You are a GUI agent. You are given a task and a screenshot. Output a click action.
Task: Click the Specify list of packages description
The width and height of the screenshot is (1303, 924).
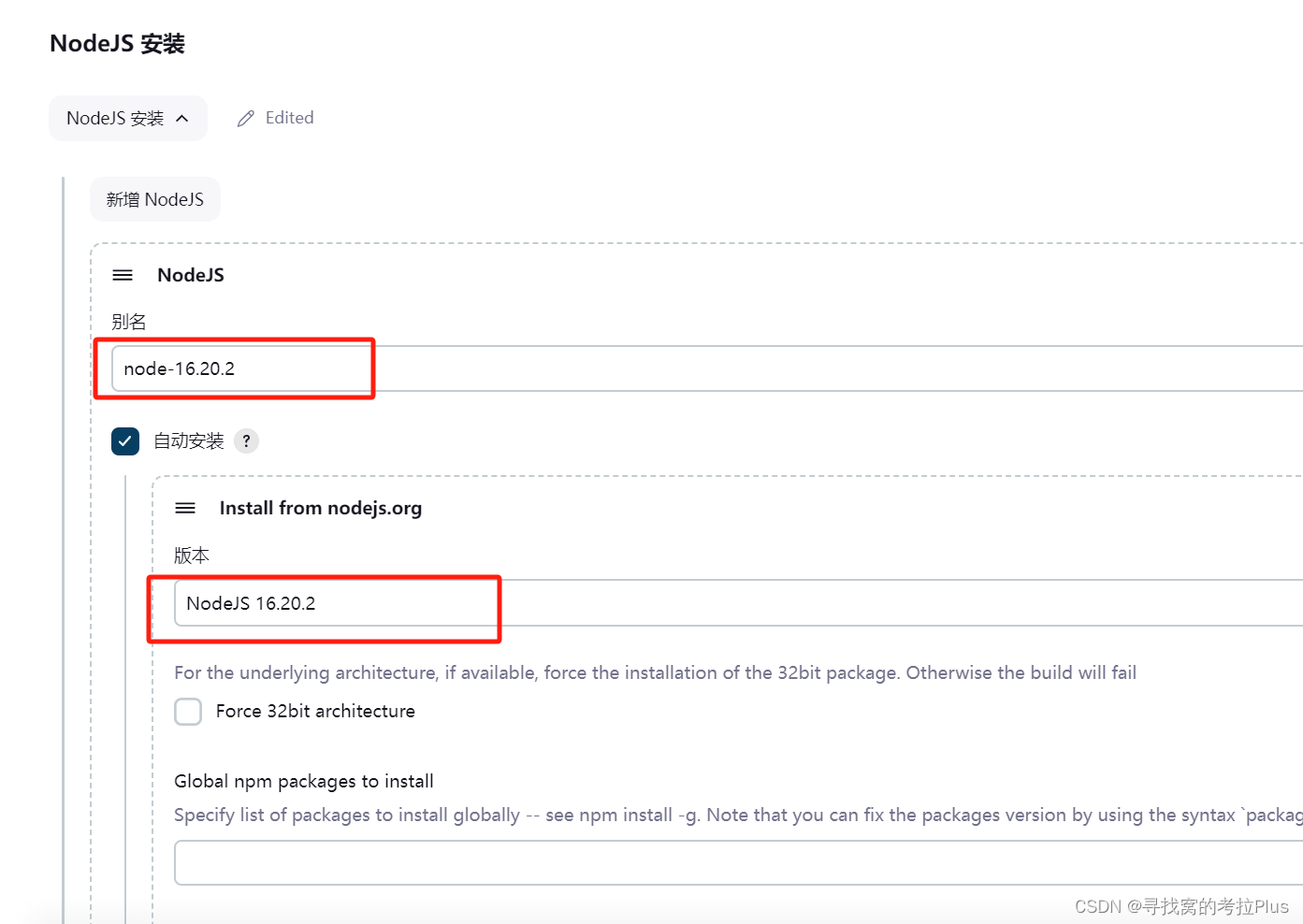pos(739,815)
